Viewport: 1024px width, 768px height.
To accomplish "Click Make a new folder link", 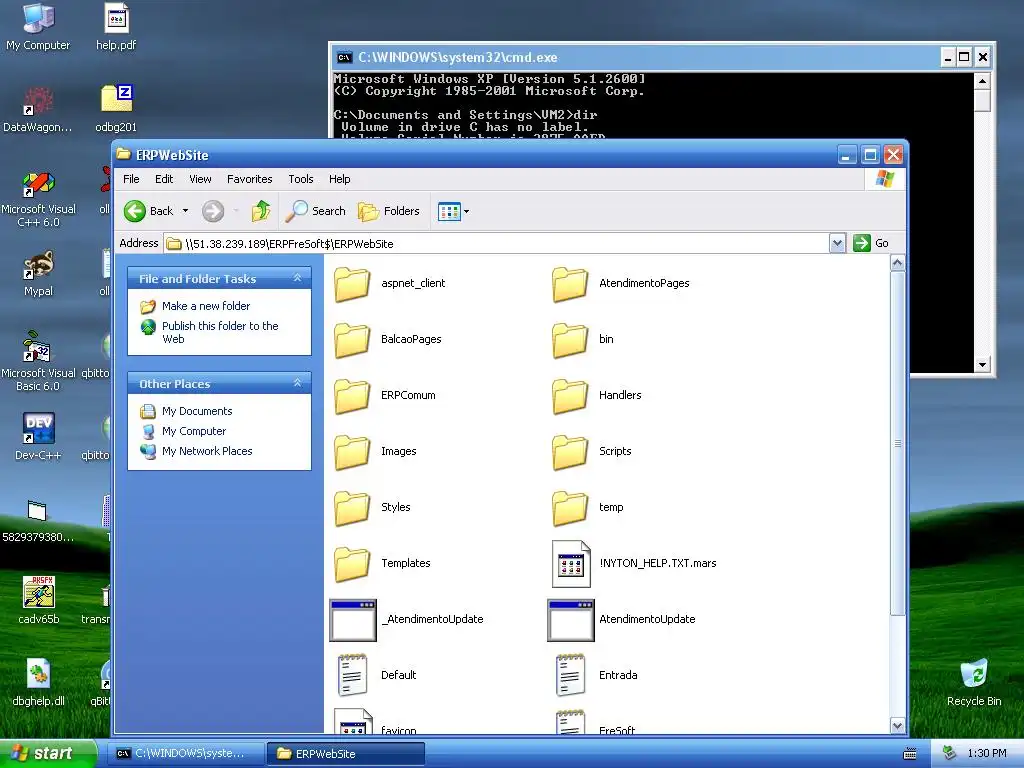I will click(206, 306).
